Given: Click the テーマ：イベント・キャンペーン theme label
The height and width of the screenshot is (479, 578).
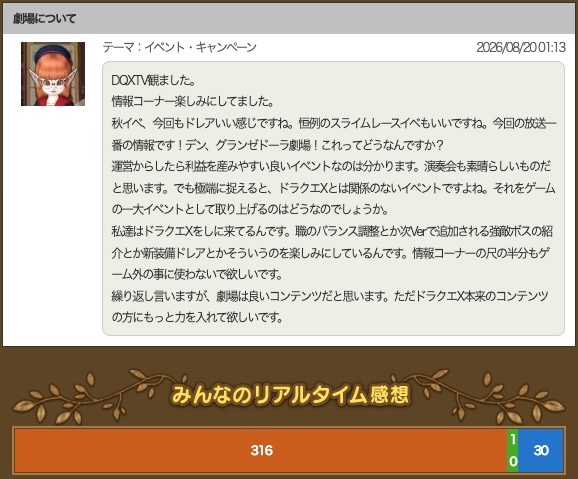Looking at the screenshot, I should point(180,47).
